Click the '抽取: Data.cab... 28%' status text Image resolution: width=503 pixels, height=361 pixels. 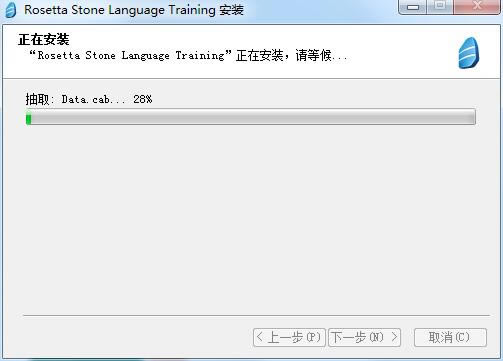(89, 99)
